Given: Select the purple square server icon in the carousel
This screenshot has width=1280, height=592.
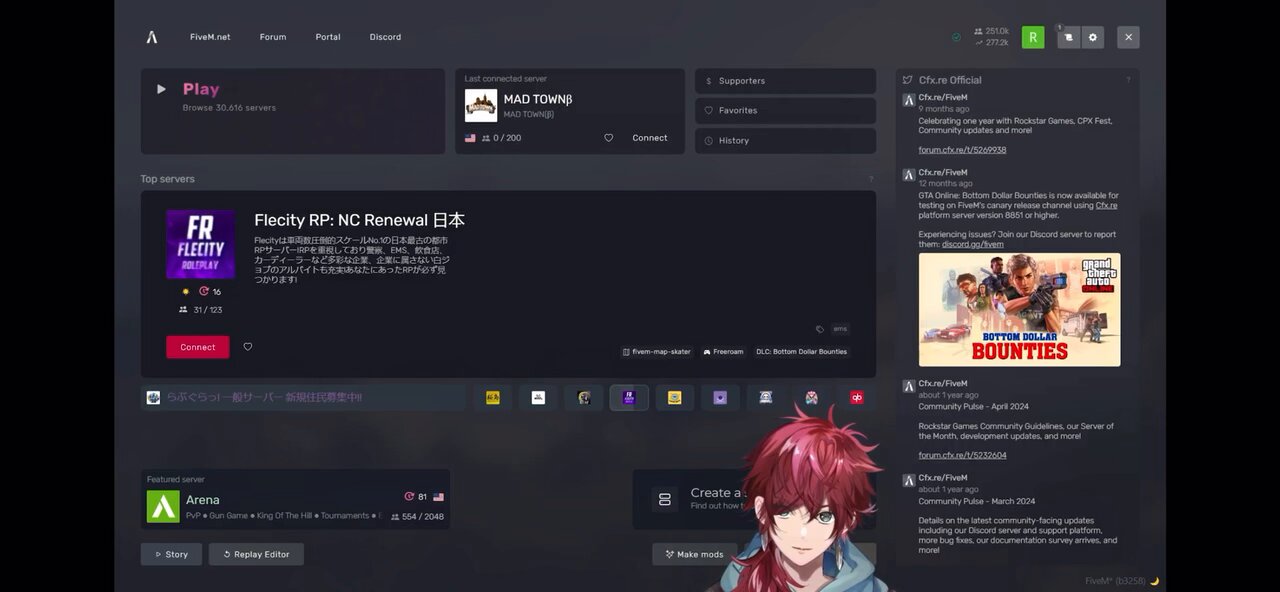Looking at the screenshot, I should click(x=720, y=397).
